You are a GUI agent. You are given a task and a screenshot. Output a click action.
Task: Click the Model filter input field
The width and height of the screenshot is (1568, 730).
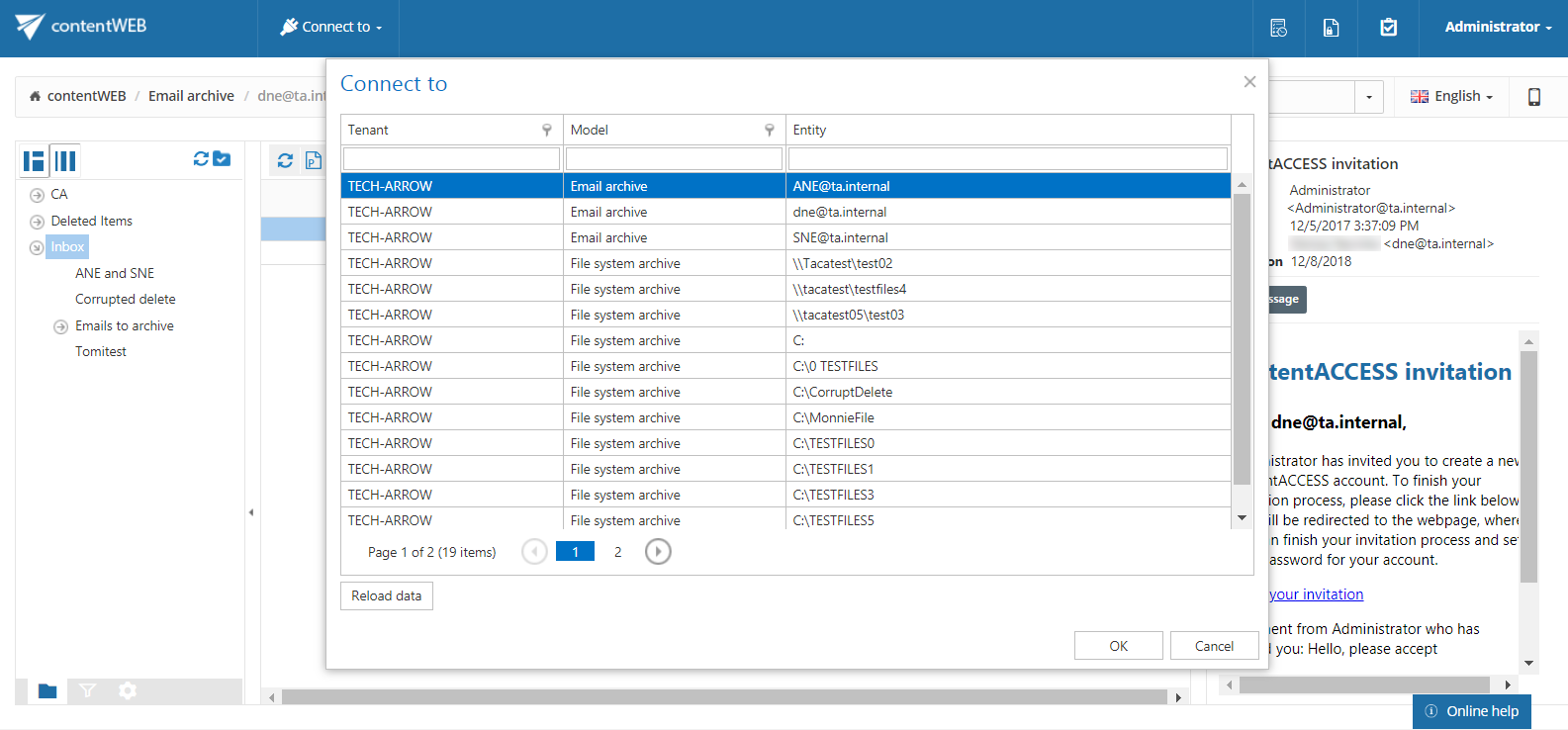(x=674, y=158)
